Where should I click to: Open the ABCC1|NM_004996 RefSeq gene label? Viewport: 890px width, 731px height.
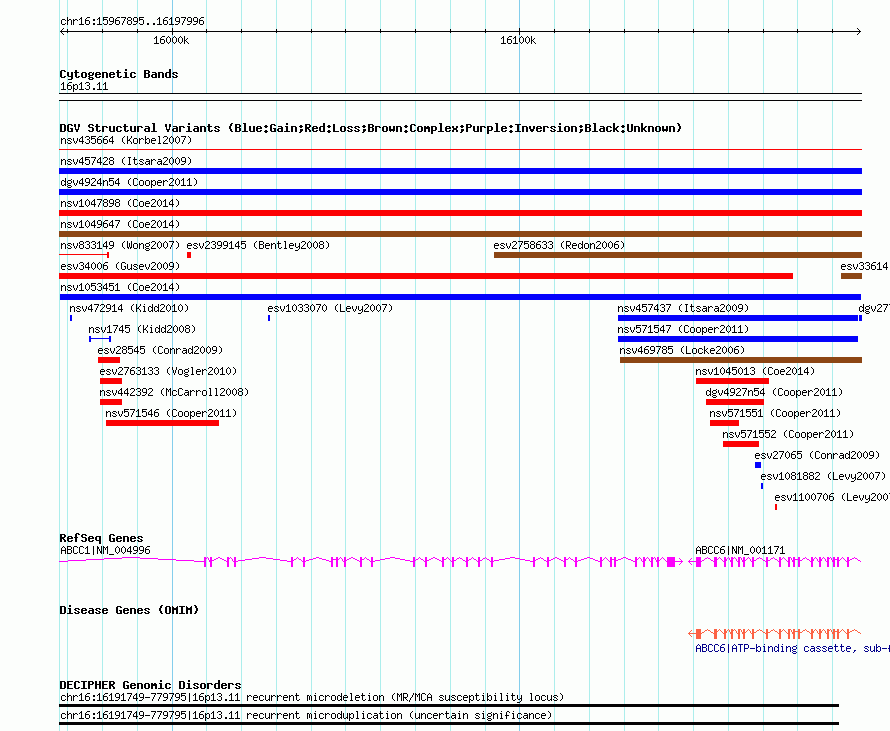[x=105, y=551]
